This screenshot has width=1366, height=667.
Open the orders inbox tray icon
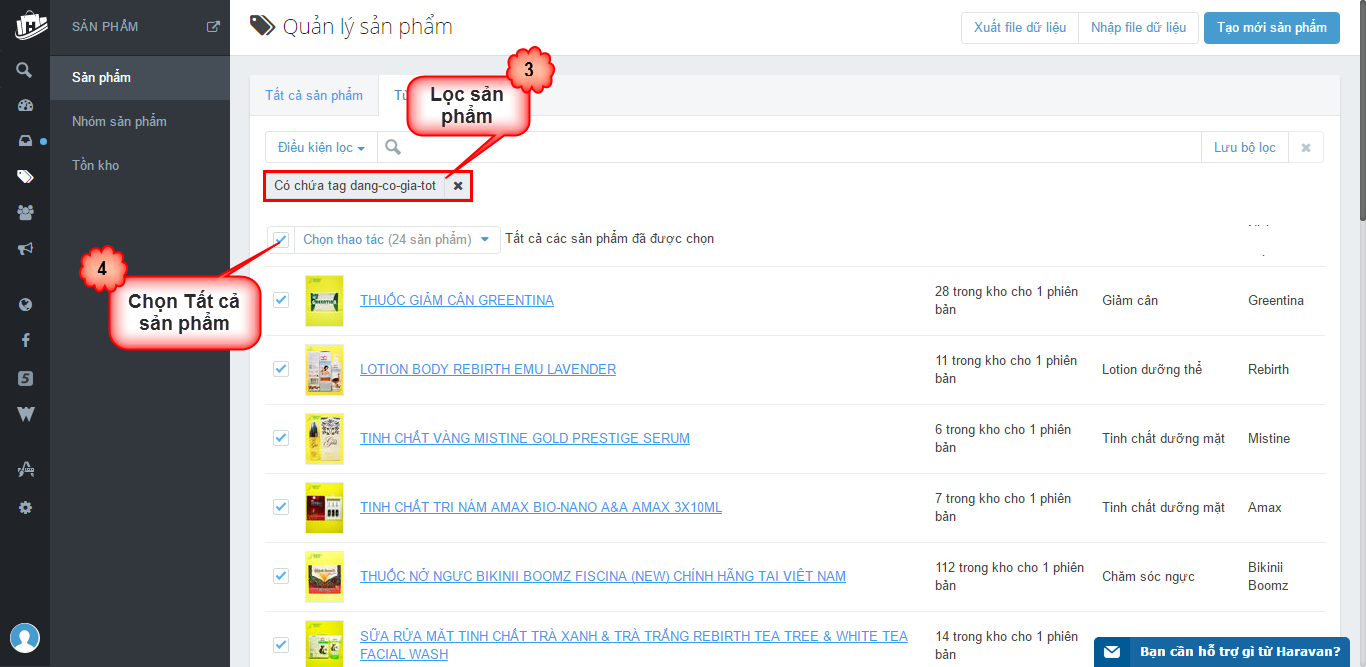[x=25, y=141]
